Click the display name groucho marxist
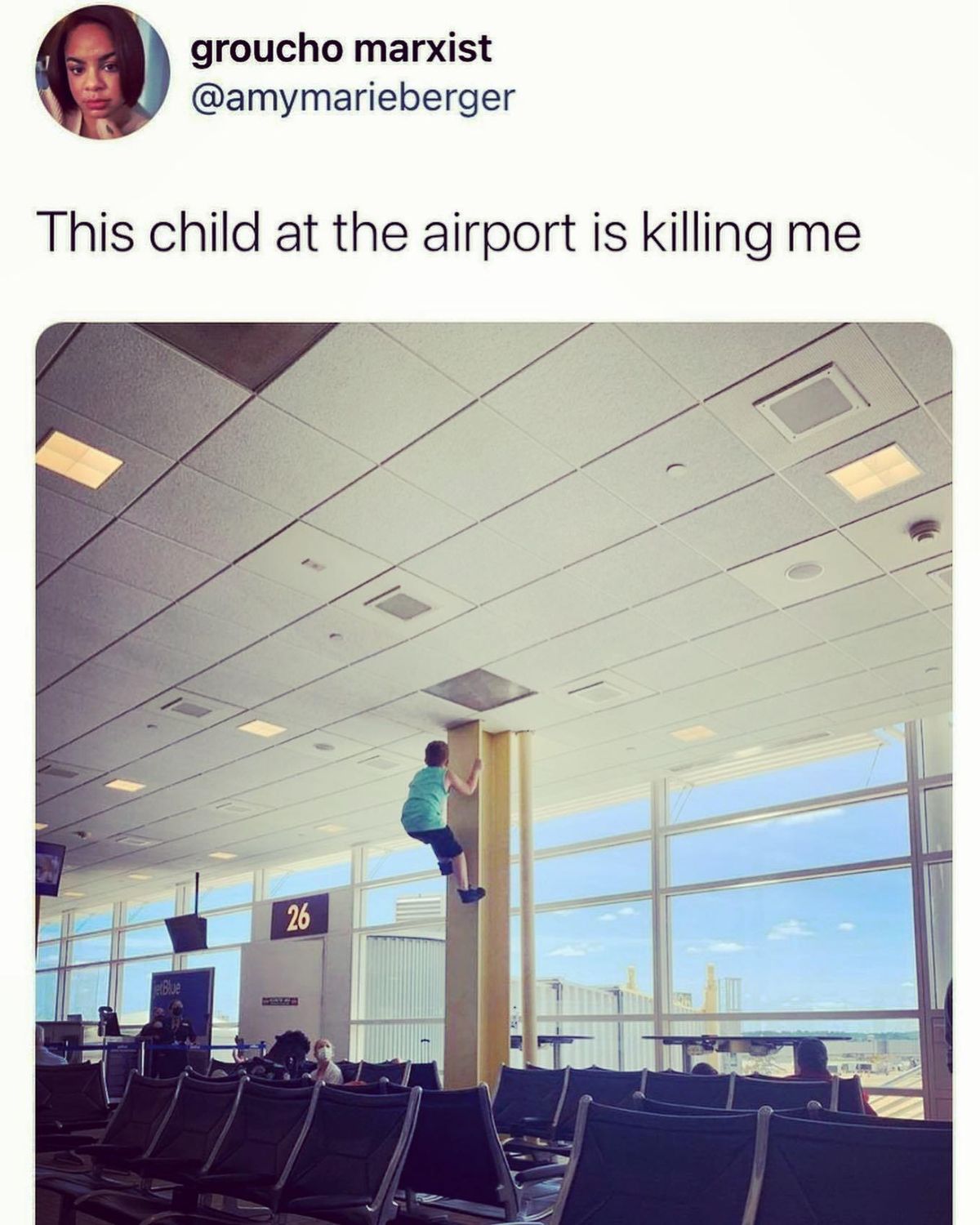 (341, 48)
